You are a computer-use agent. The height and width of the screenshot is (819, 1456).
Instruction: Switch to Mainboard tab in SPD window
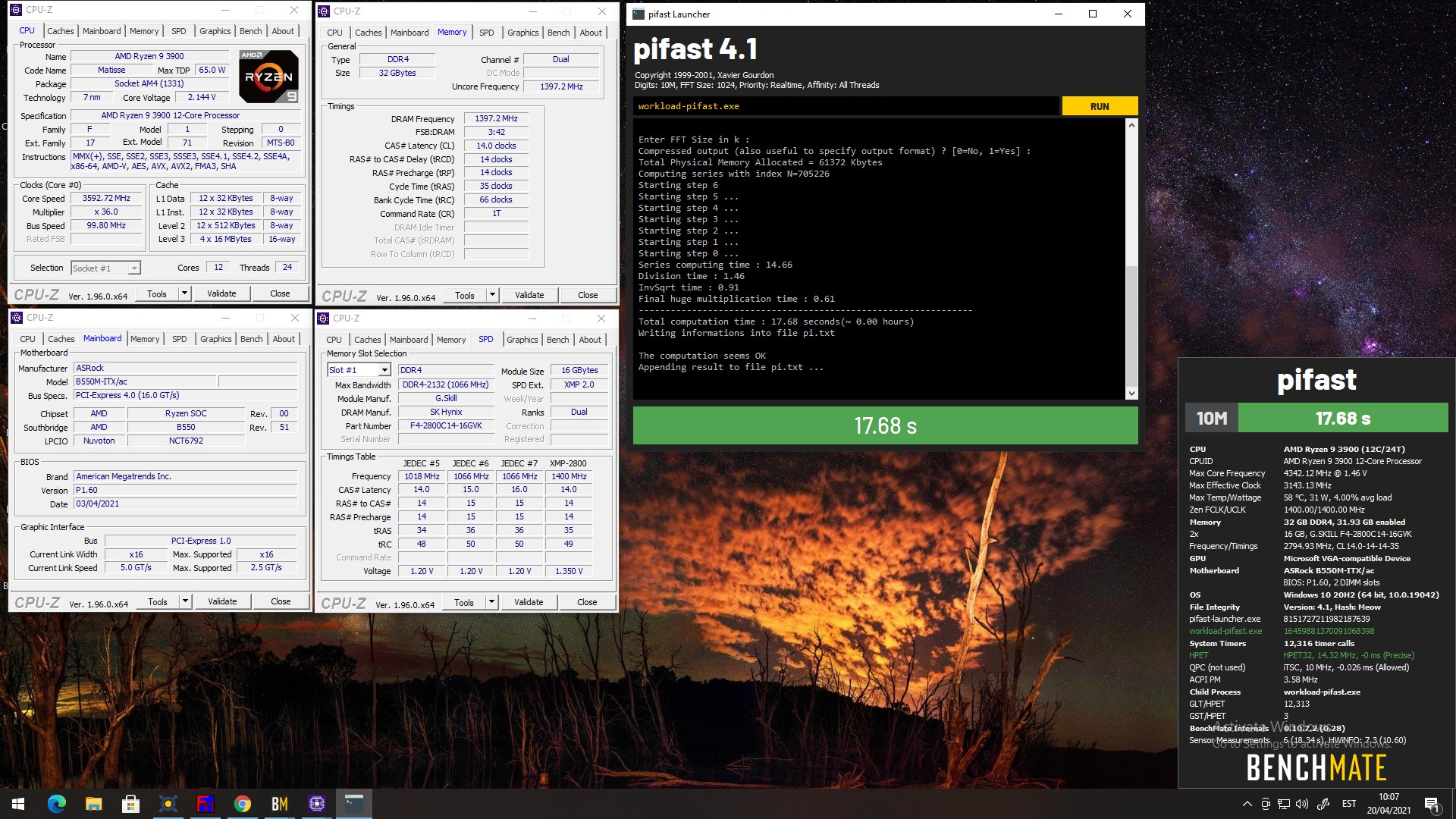coord(409,340)
